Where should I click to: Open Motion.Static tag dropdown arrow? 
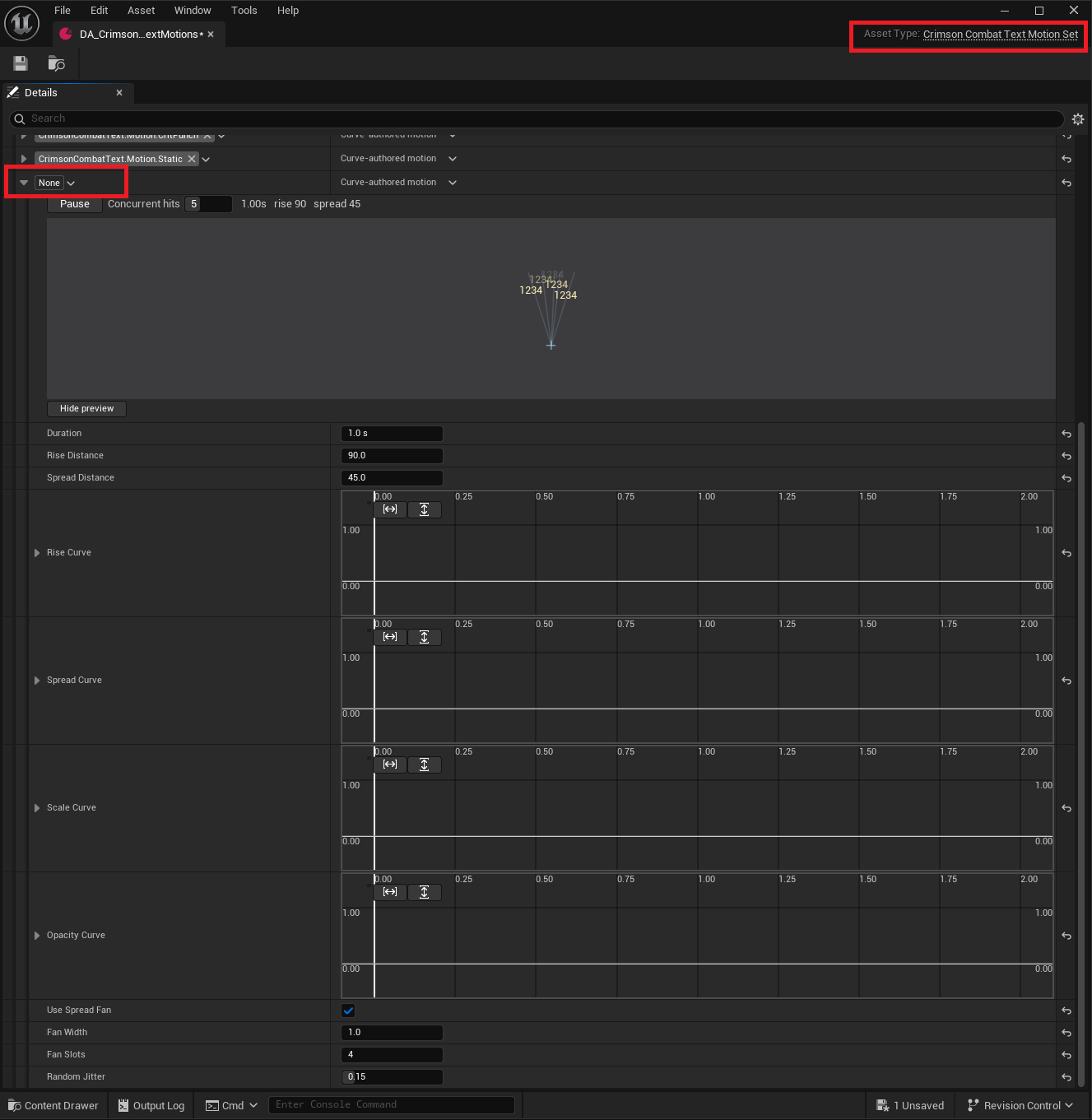(x=206, y=159)
